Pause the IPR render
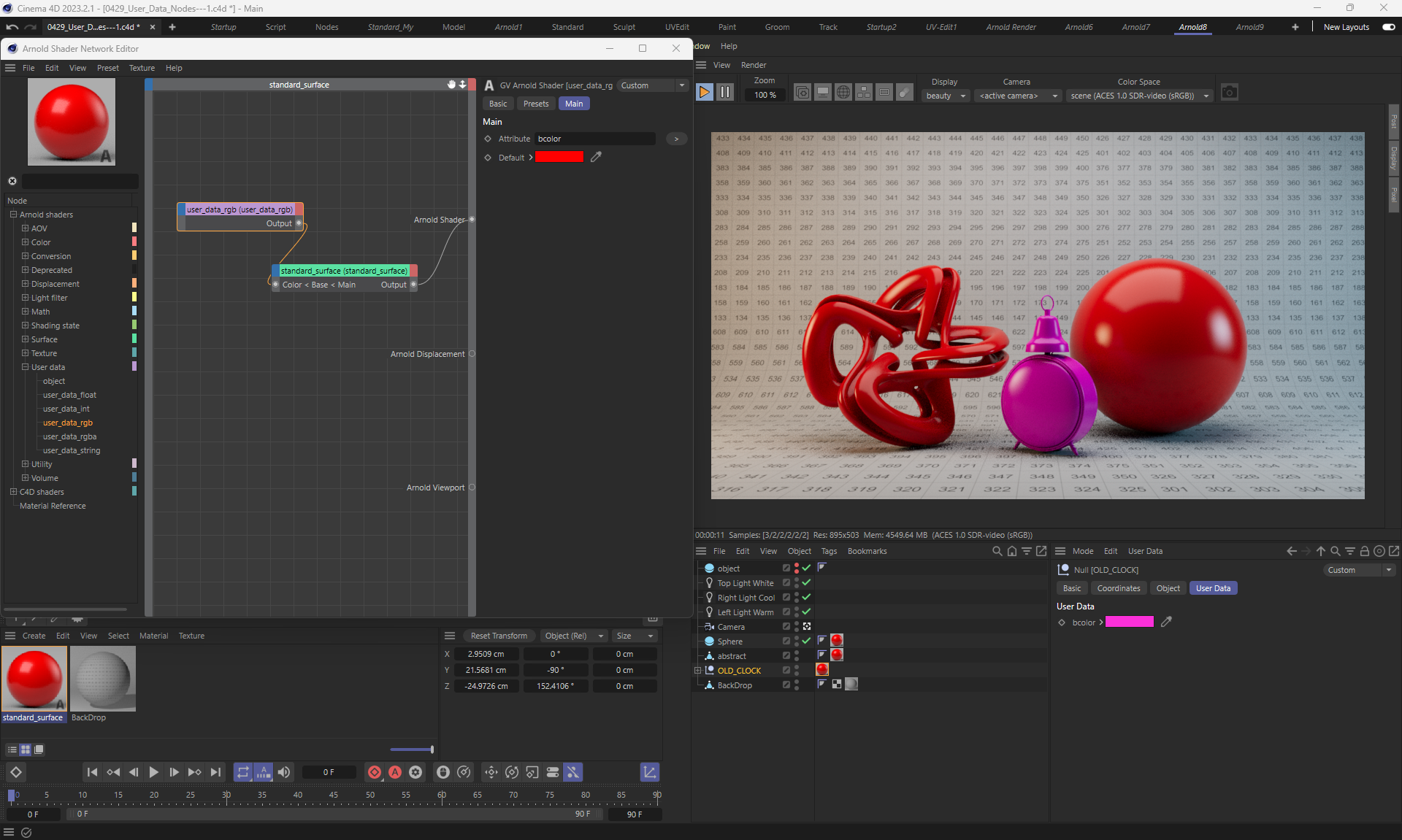This screenshot has width=1402, height=840. pos(725,93)
